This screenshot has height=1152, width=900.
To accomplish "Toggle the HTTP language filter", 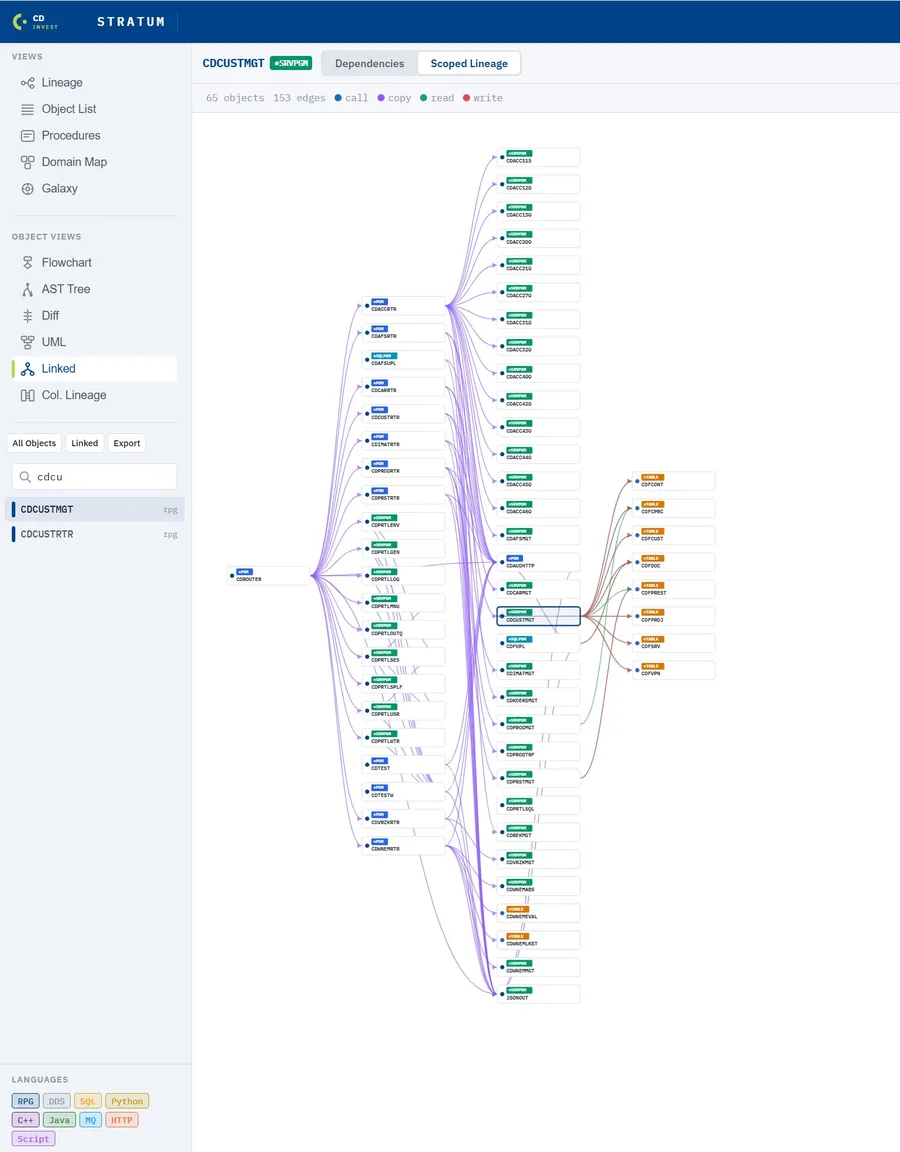I will [122, 1120].
